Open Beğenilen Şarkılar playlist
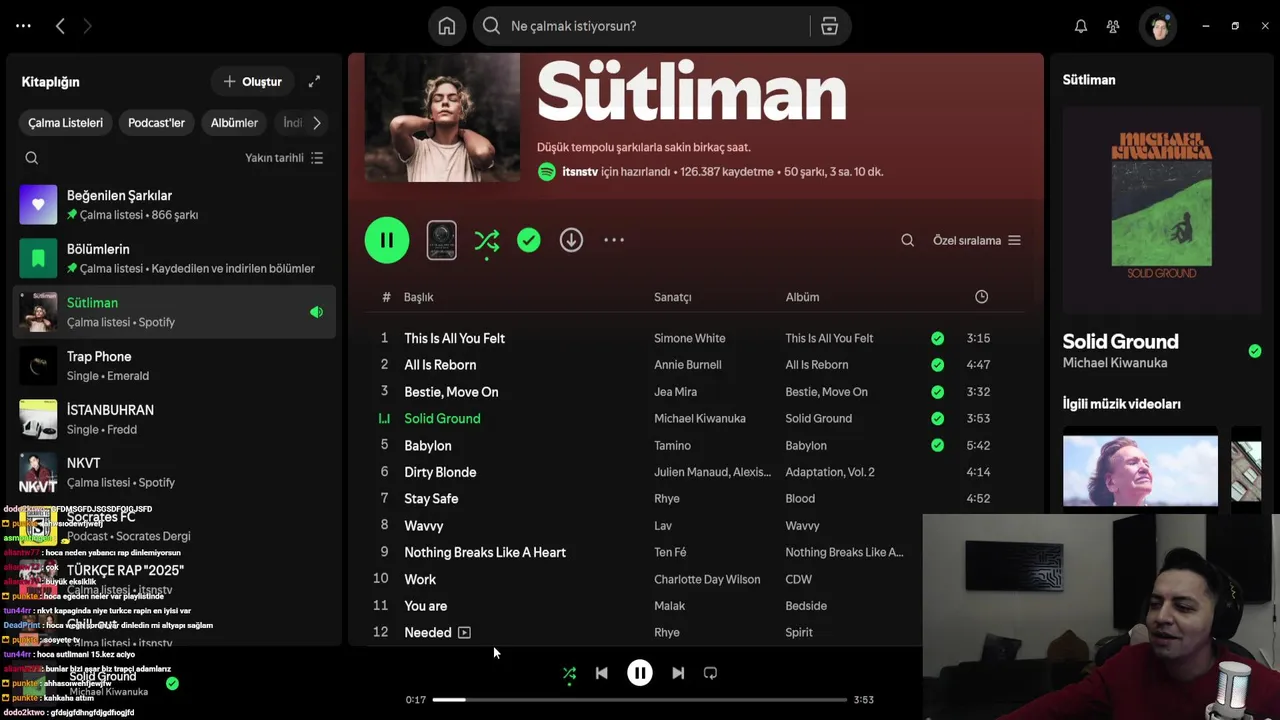 (175, 204)
